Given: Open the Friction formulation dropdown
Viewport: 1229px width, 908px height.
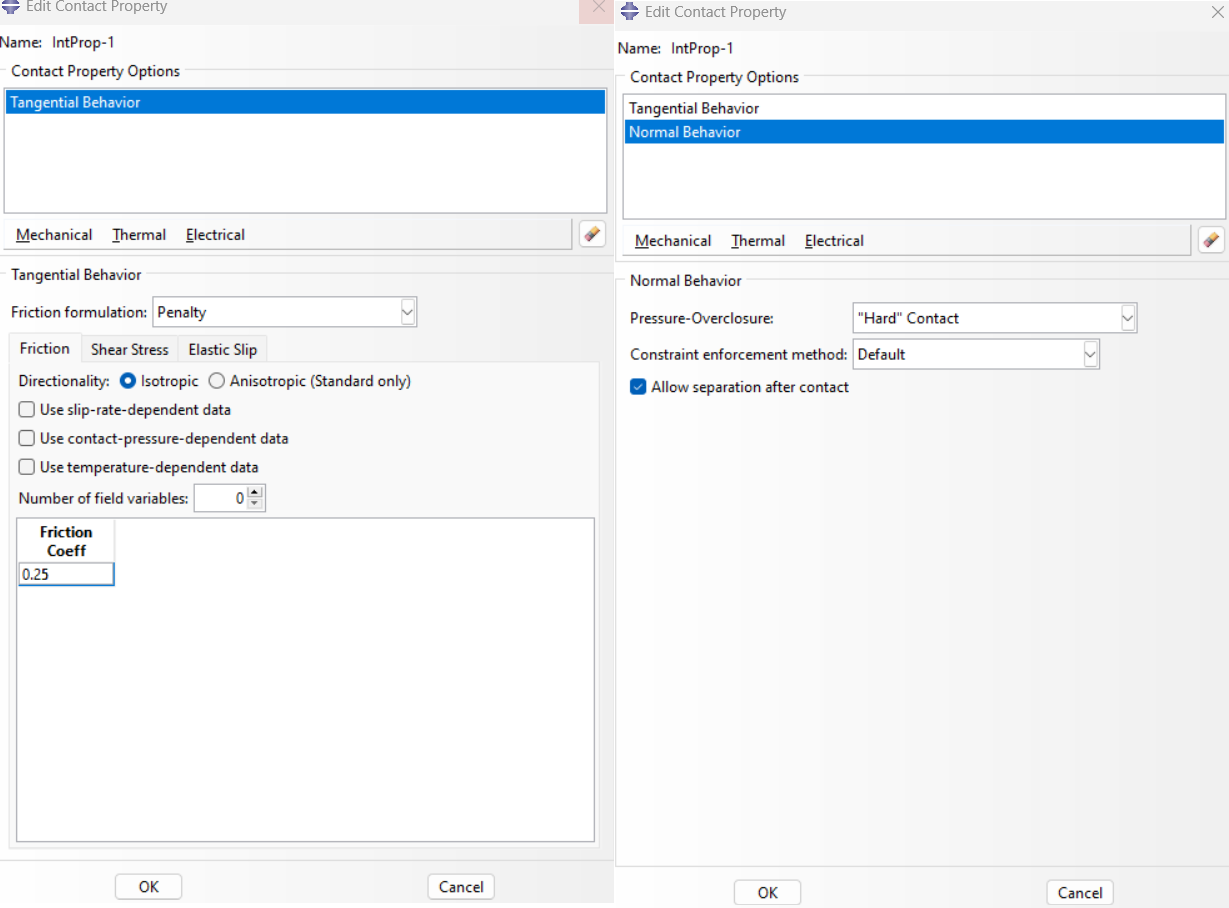Looking at the screenshot, I should pos(407,312).
